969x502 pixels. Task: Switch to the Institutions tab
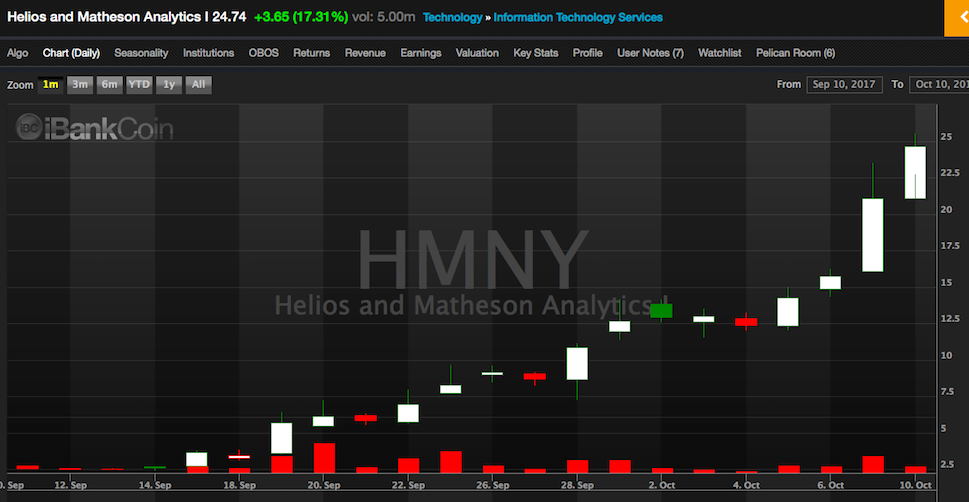(x=208, y=53)
